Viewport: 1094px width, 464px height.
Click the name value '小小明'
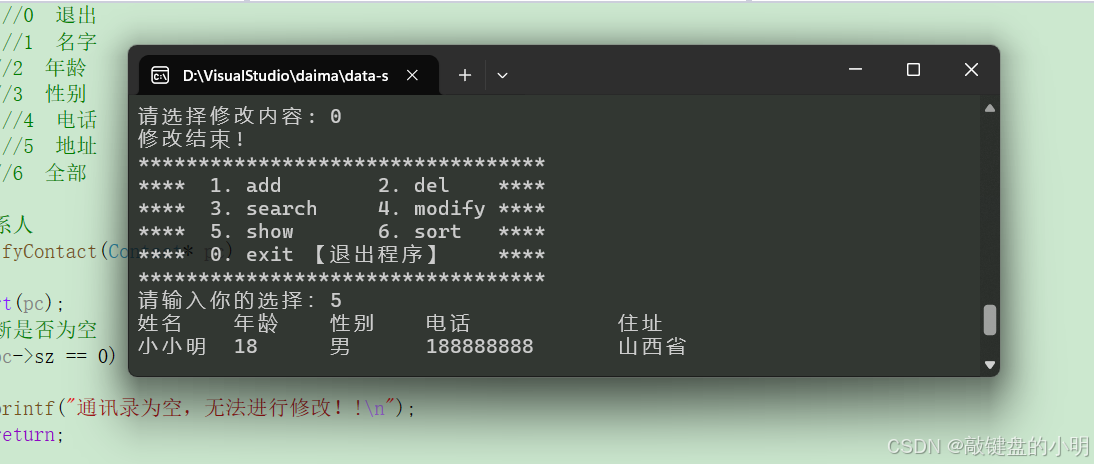pyautogui.click(x=172, y=347)
